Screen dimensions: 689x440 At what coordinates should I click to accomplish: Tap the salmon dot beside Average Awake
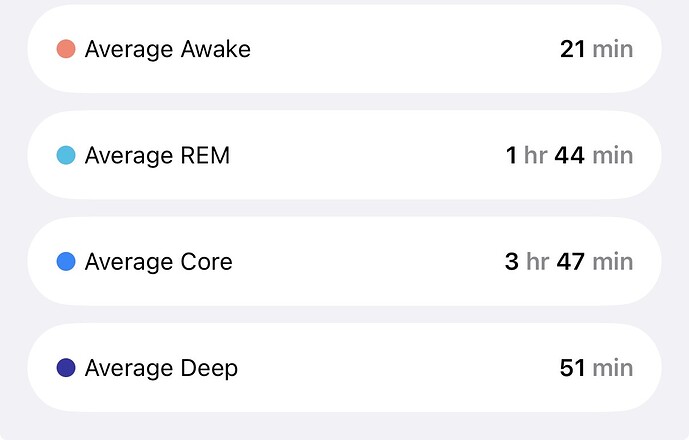(66, 49)
